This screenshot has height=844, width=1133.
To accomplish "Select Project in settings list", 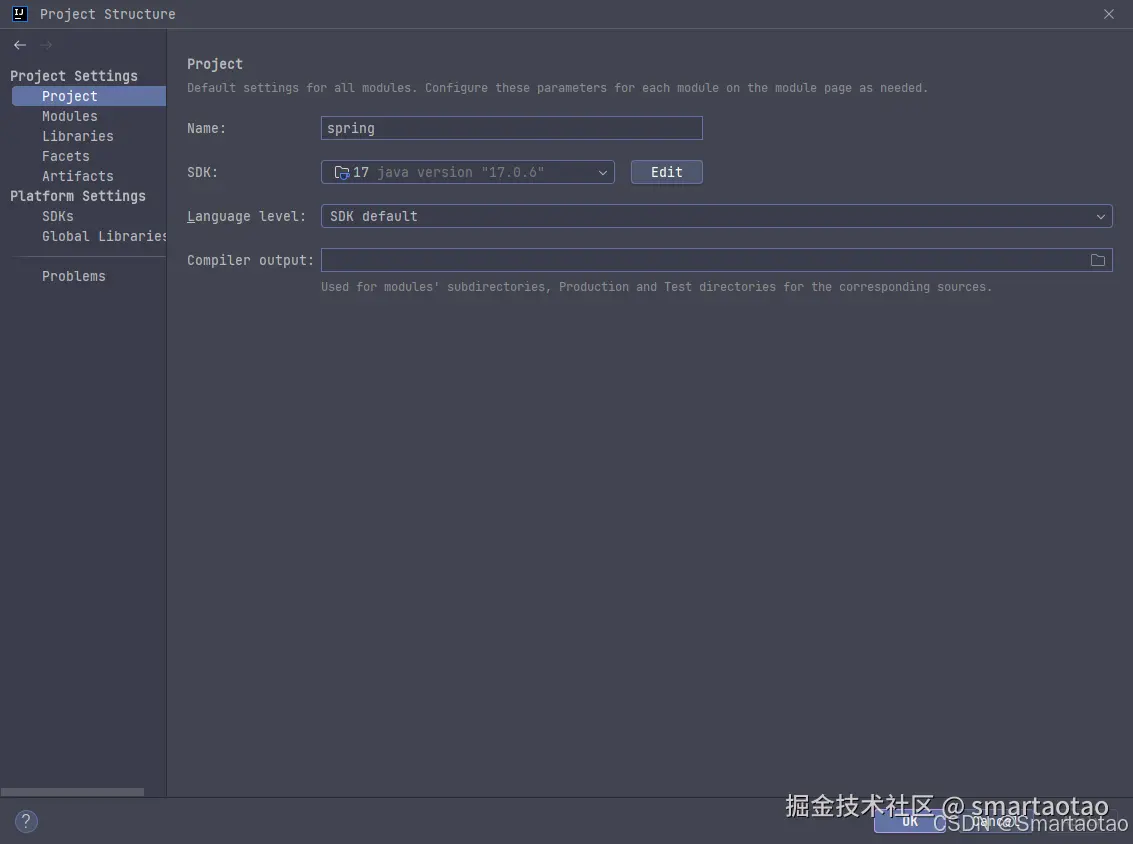I will pos(89,96).
